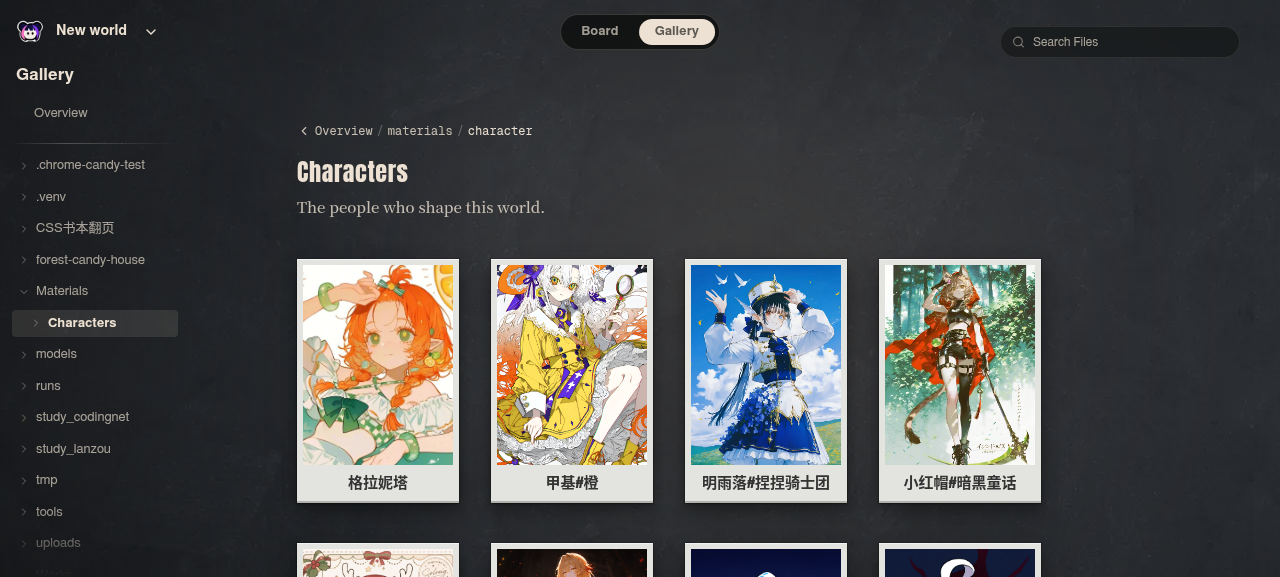Expand the tmp folder chevron
1280x577 pixels.
click(x=24, y=481)
